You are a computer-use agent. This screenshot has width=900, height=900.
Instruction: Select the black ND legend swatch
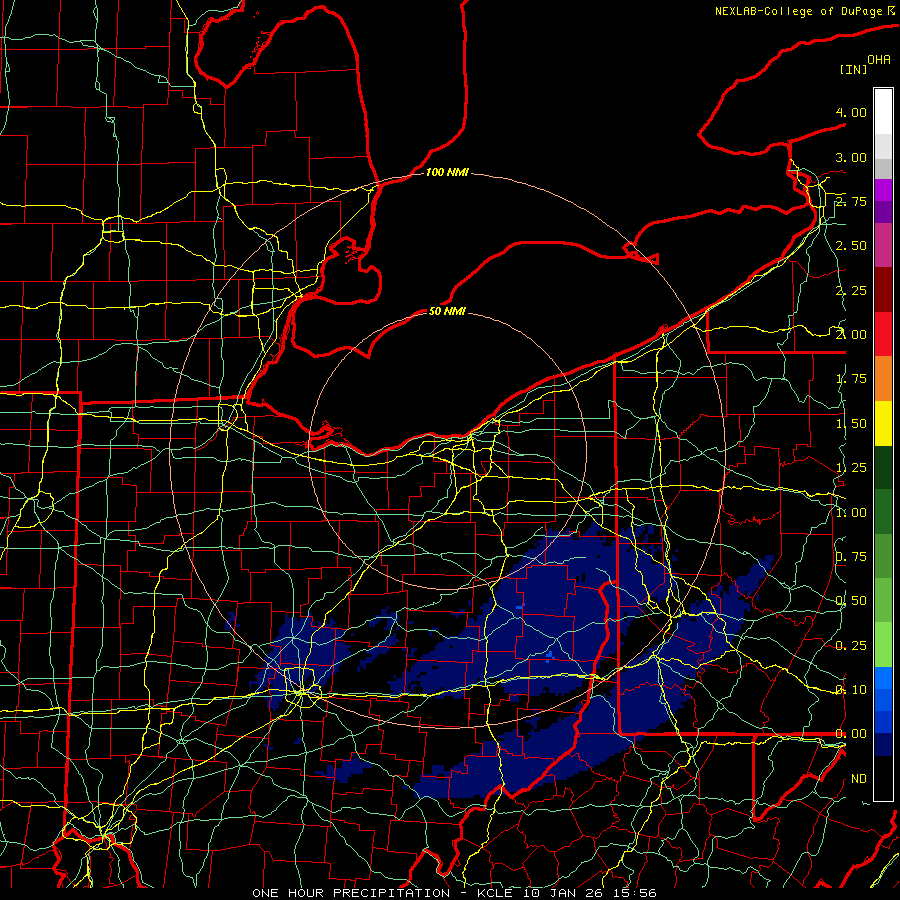click(883, 778)
